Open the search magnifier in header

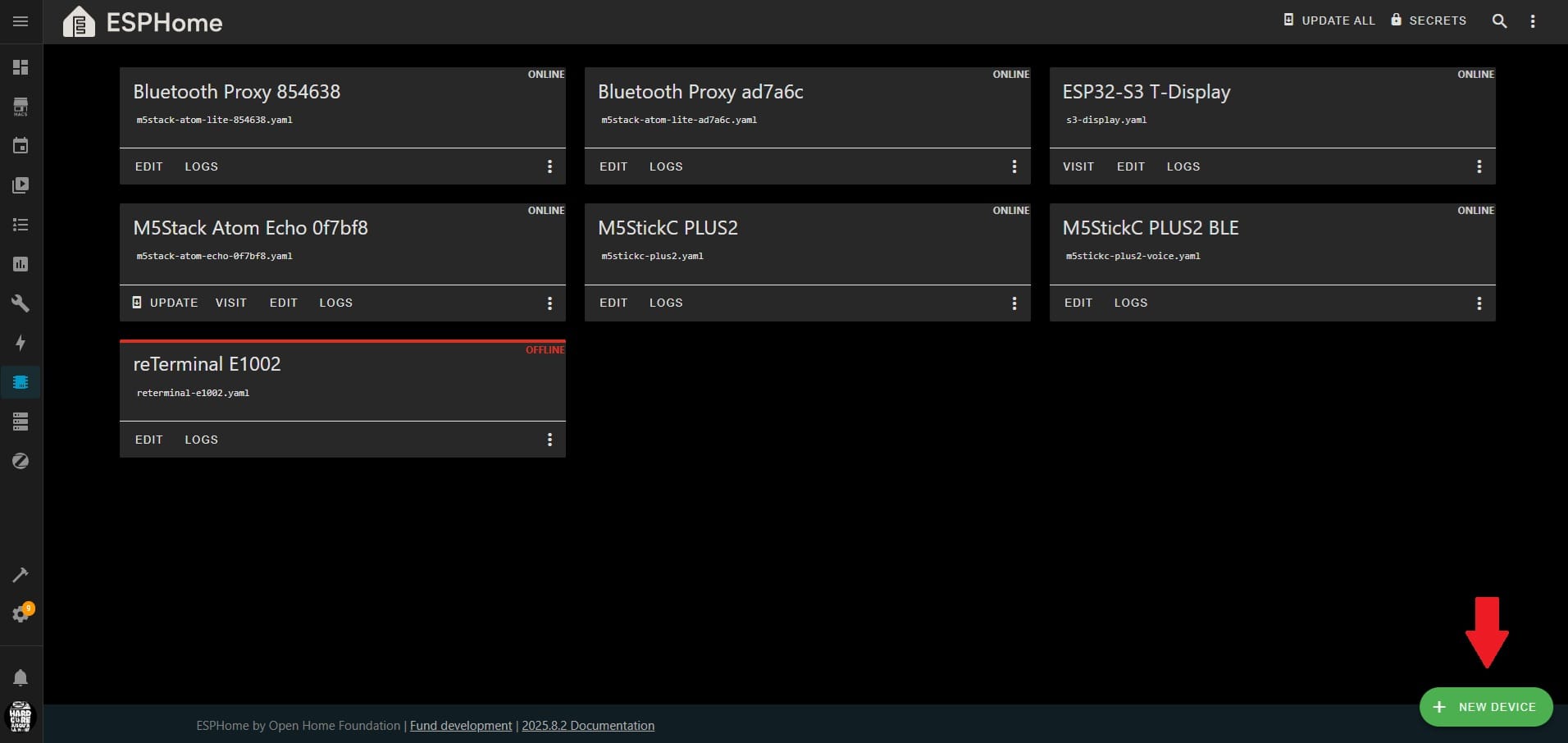[x=1499, y=21]
